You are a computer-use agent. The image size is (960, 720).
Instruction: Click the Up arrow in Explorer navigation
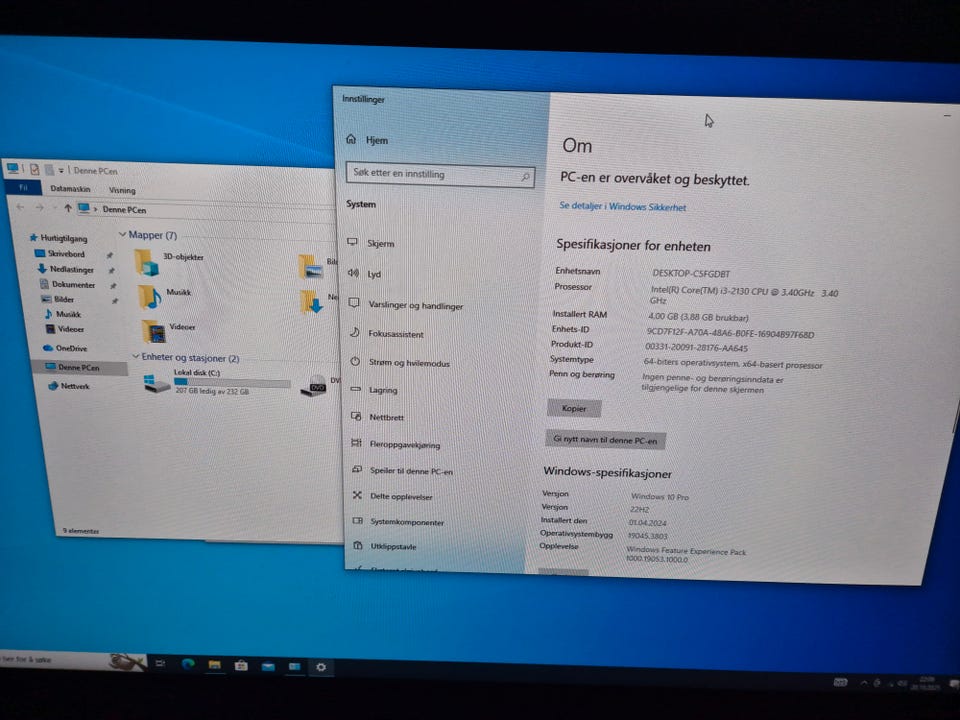pyautogui.click(x=67, y=208)
